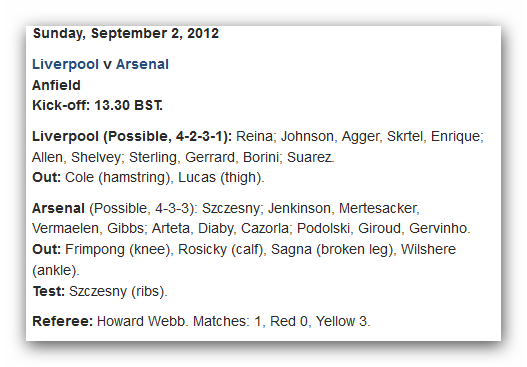Click the name Suarez in Liverpool's lineup
Image resolution: width=527 pixels, height=367 pixels.
[x=311, y=157]
